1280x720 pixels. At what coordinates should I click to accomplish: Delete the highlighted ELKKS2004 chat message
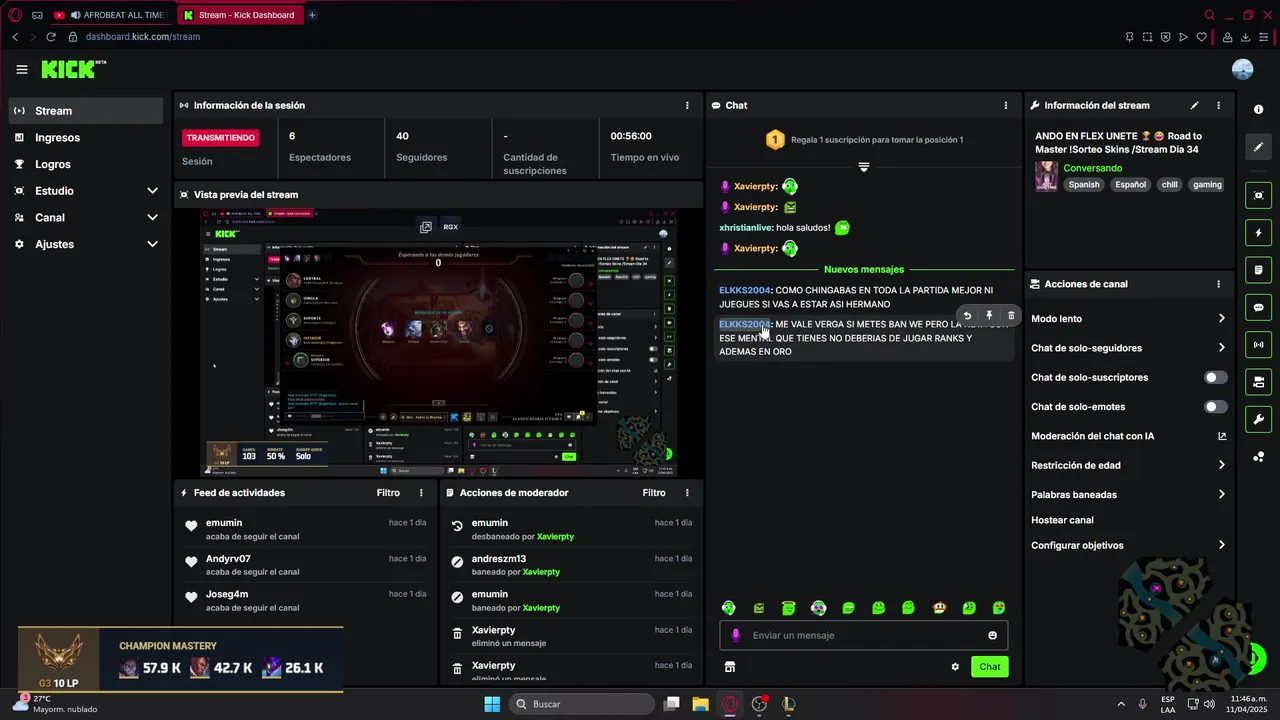point(1011,315)
